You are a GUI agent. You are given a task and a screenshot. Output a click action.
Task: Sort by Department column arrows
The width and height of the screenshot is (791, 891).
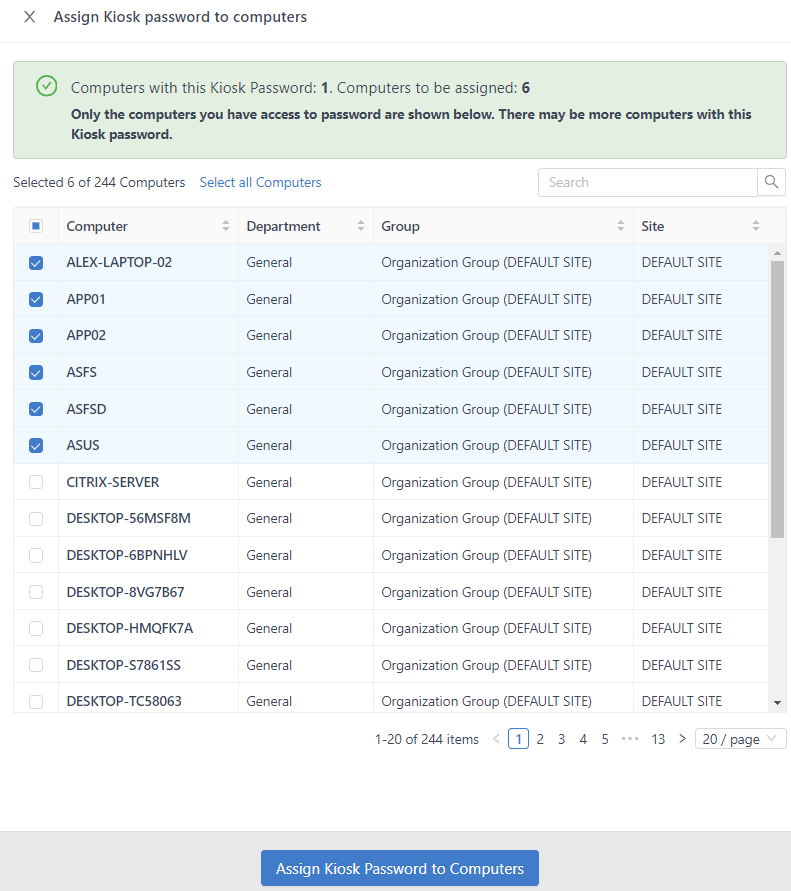click(x=360, y=226)
